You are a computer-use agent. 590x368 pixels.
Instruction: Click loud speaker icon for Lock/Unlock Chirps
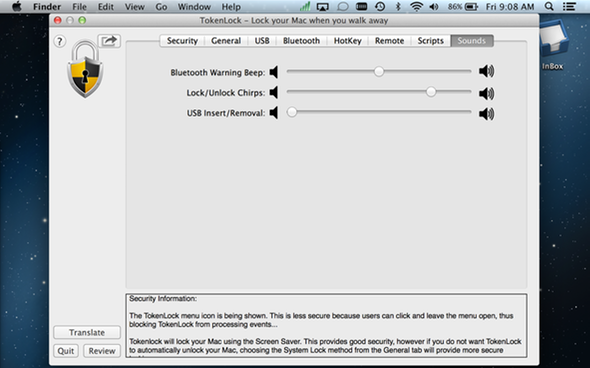[487, 93]
